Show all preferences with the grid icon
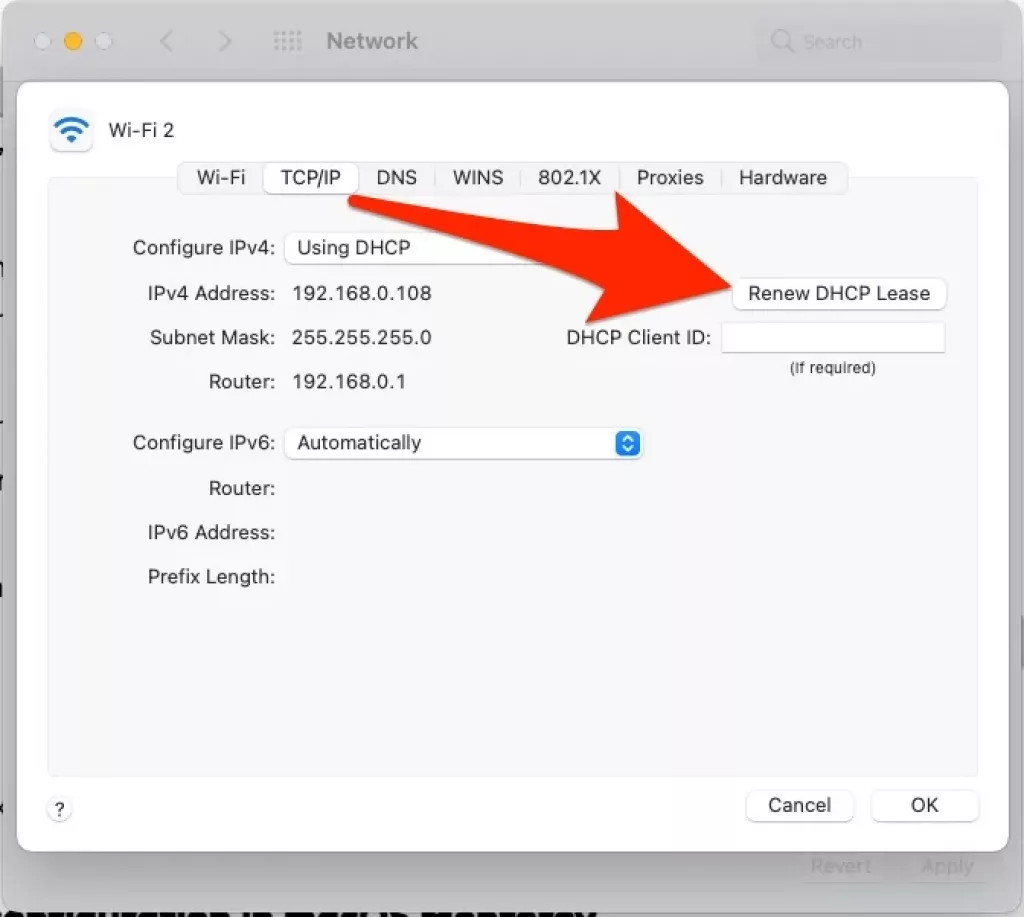 [287, 41]
